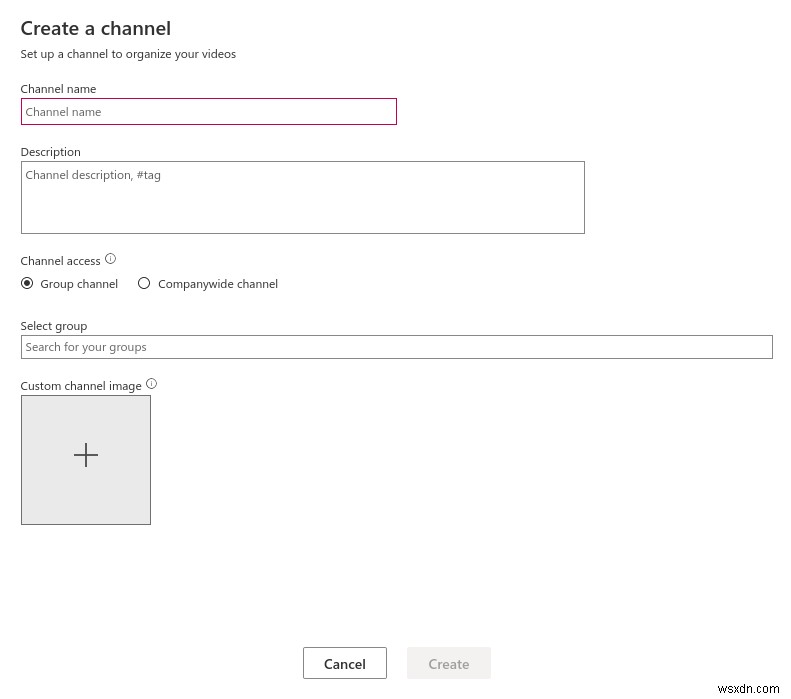Image resolution: width=791 pixels, height=699 pixels.
Task: Click the "Select group" label
Action: [54, 326]
